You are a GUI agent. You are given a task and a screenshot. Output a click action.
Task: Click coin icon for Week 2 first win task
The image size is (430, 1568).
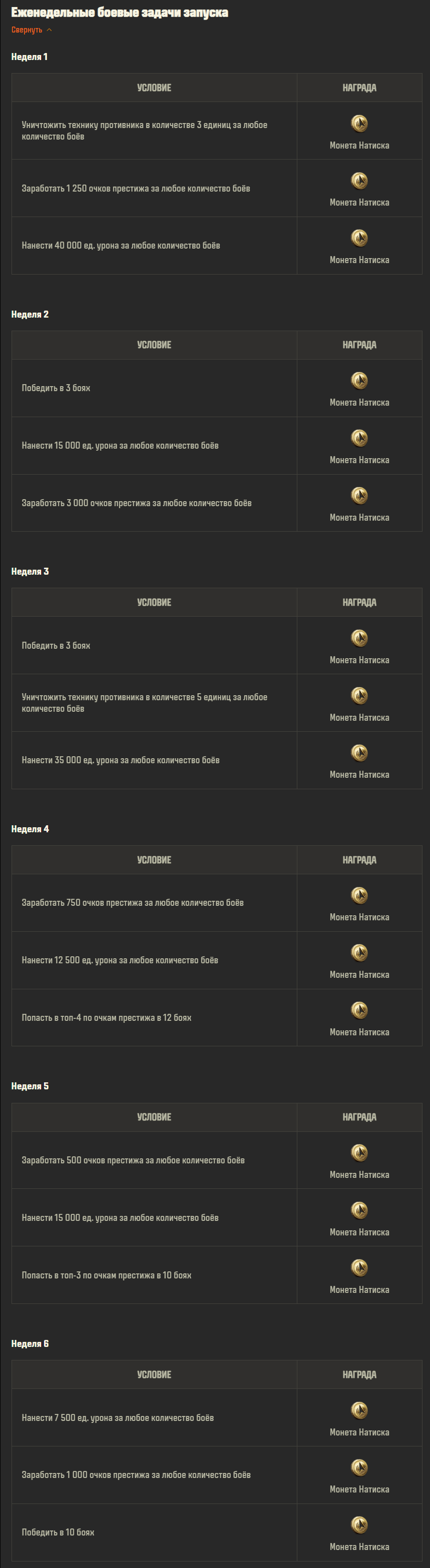click(359, 381)
